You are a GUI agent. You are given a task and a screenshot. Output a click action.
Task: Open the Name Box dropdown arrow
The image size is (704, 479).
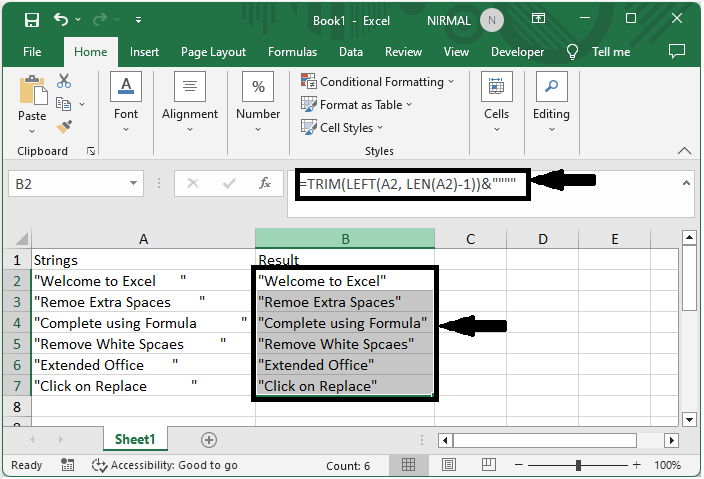(133, 183)
